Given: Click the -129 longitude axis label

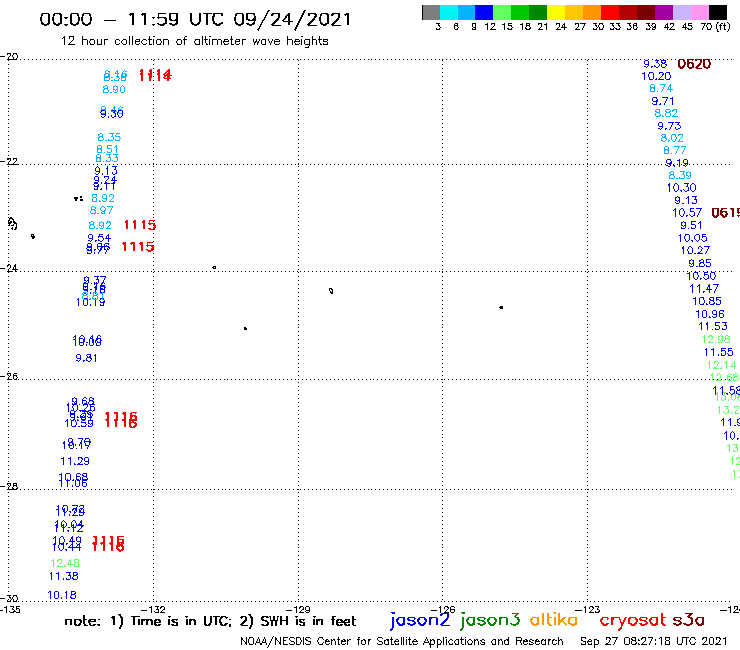Looking at the screenshot, I should tap(299, 609).
